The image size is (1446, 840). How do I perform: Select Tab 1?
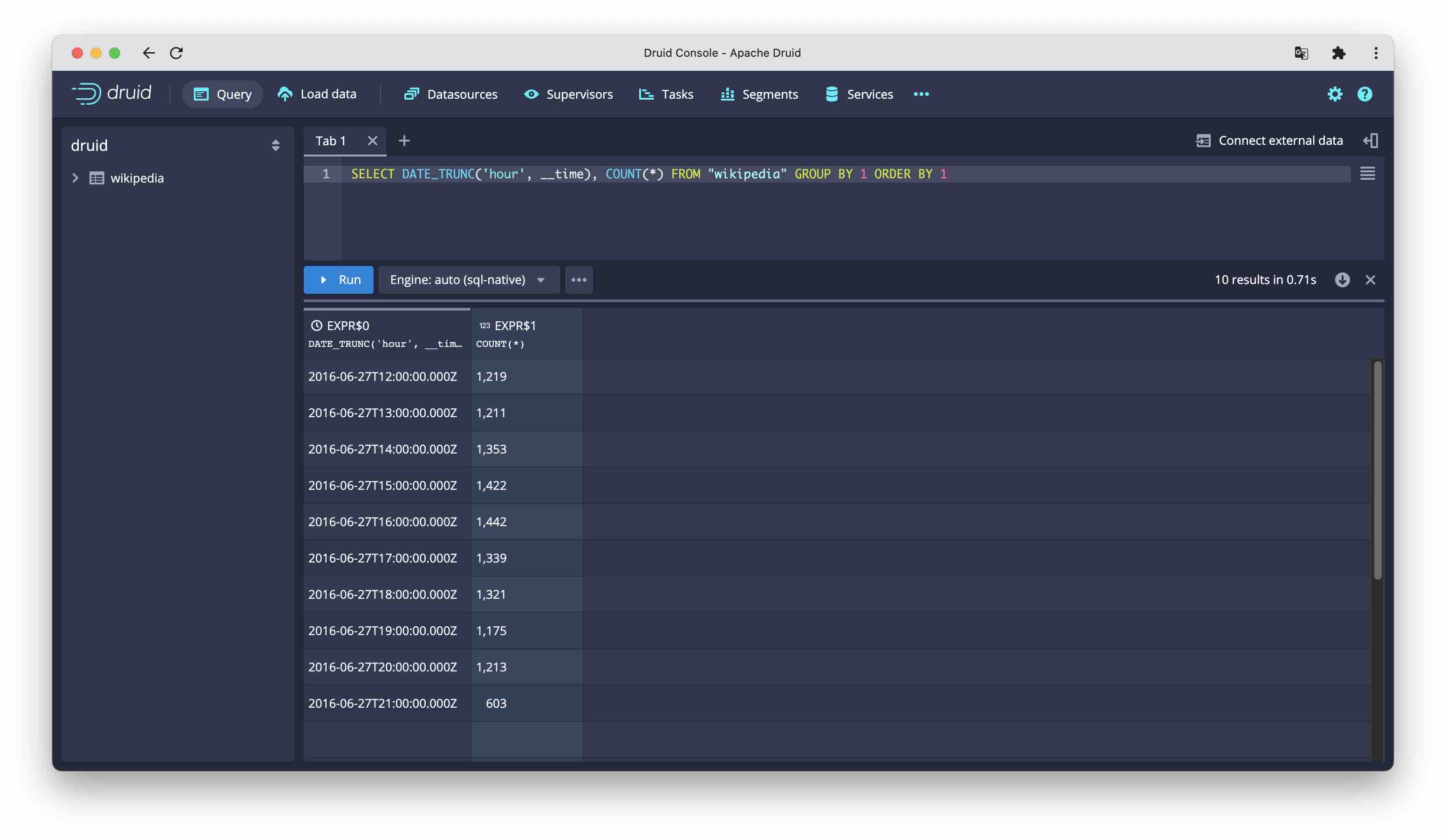coord(331,141)
